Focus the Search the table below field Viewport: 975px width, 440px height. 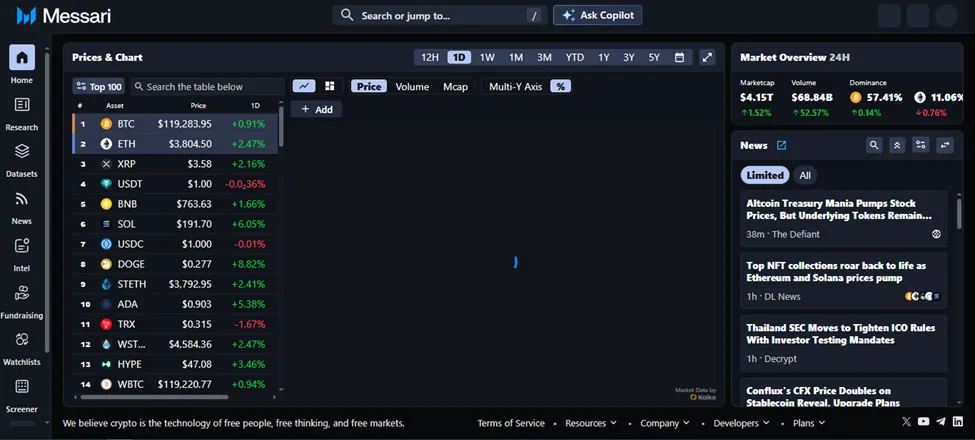(207, 86)
